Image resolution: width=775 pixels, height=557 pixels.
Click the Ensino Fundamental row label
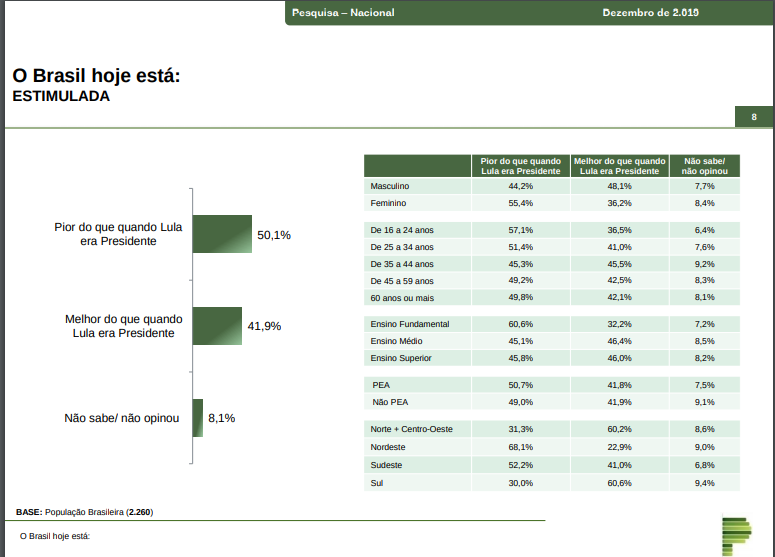[409, 324]
